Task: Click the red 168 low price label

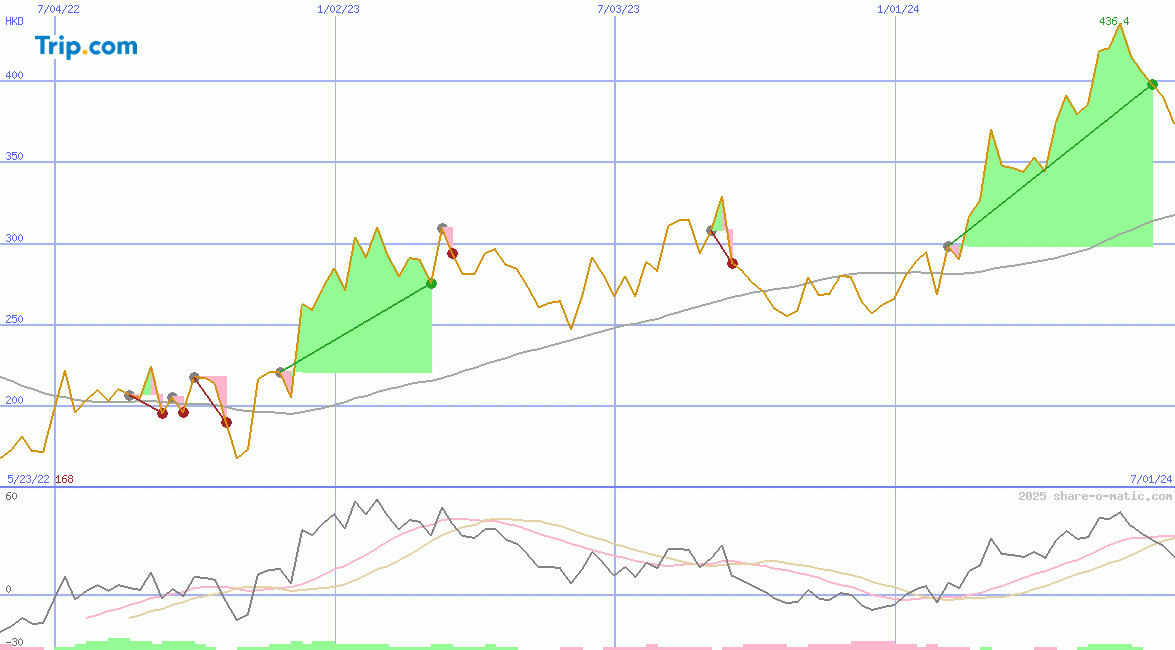Action: tap(64, 479)
